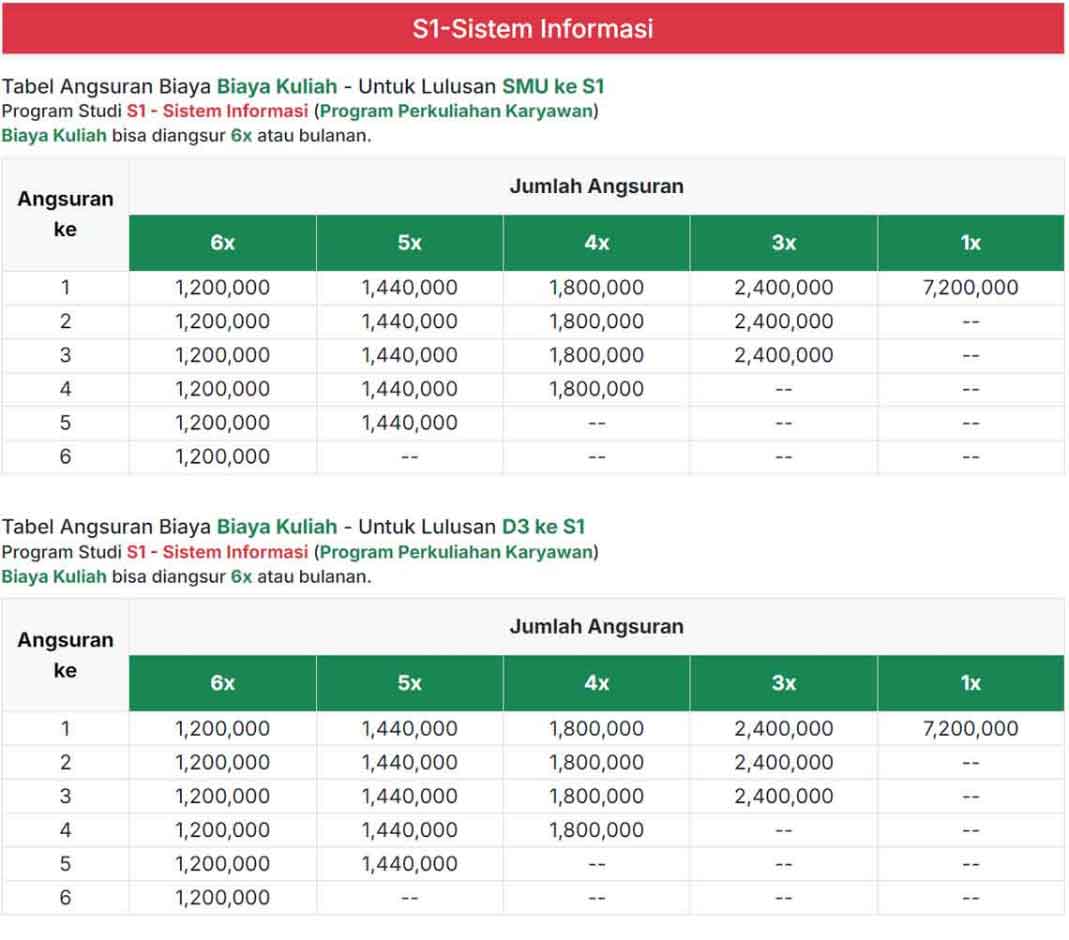D3 ke S1 table: click 1,800,000 in row 4

coord(597,830)
